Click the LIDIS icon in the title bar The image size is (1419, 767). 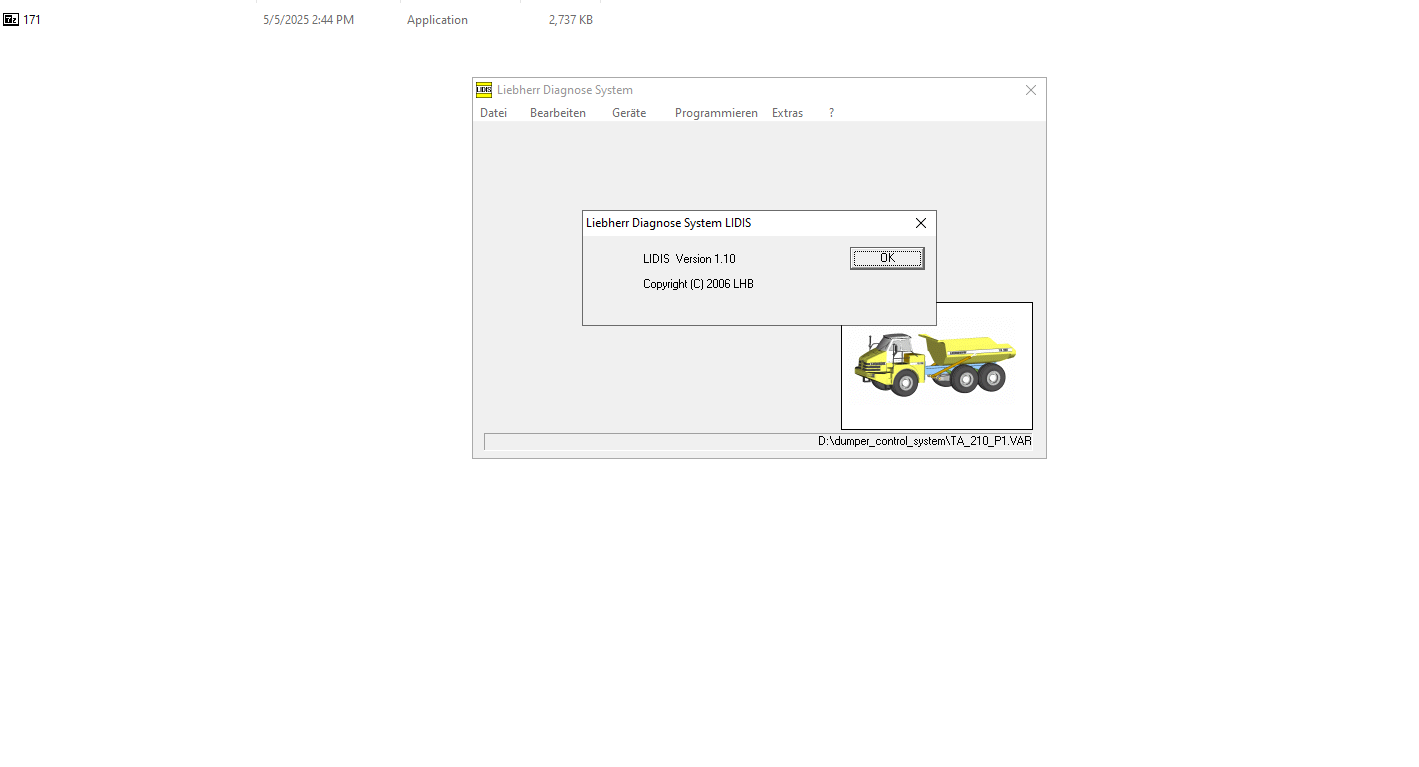[484, 90]
